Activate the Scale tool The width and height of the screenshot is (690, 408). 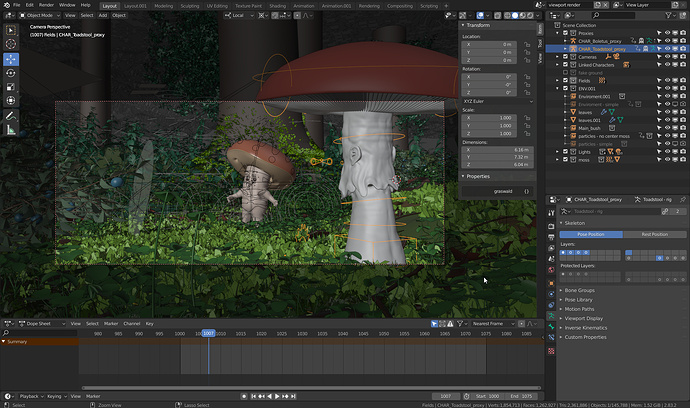(x=11, y=87)
